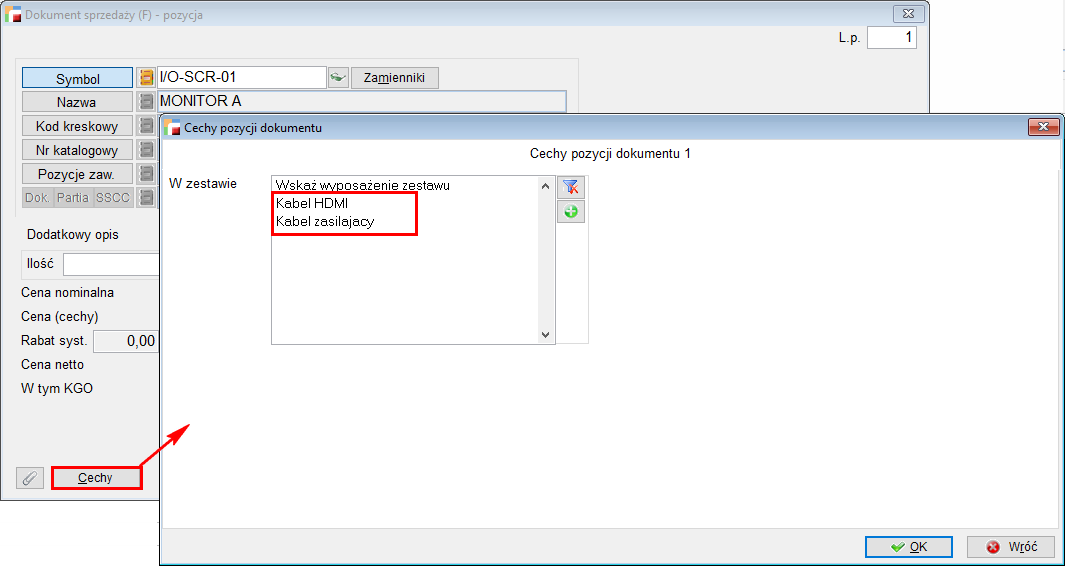
Task: Click the paperclip attachment icon
Action: 29,478
